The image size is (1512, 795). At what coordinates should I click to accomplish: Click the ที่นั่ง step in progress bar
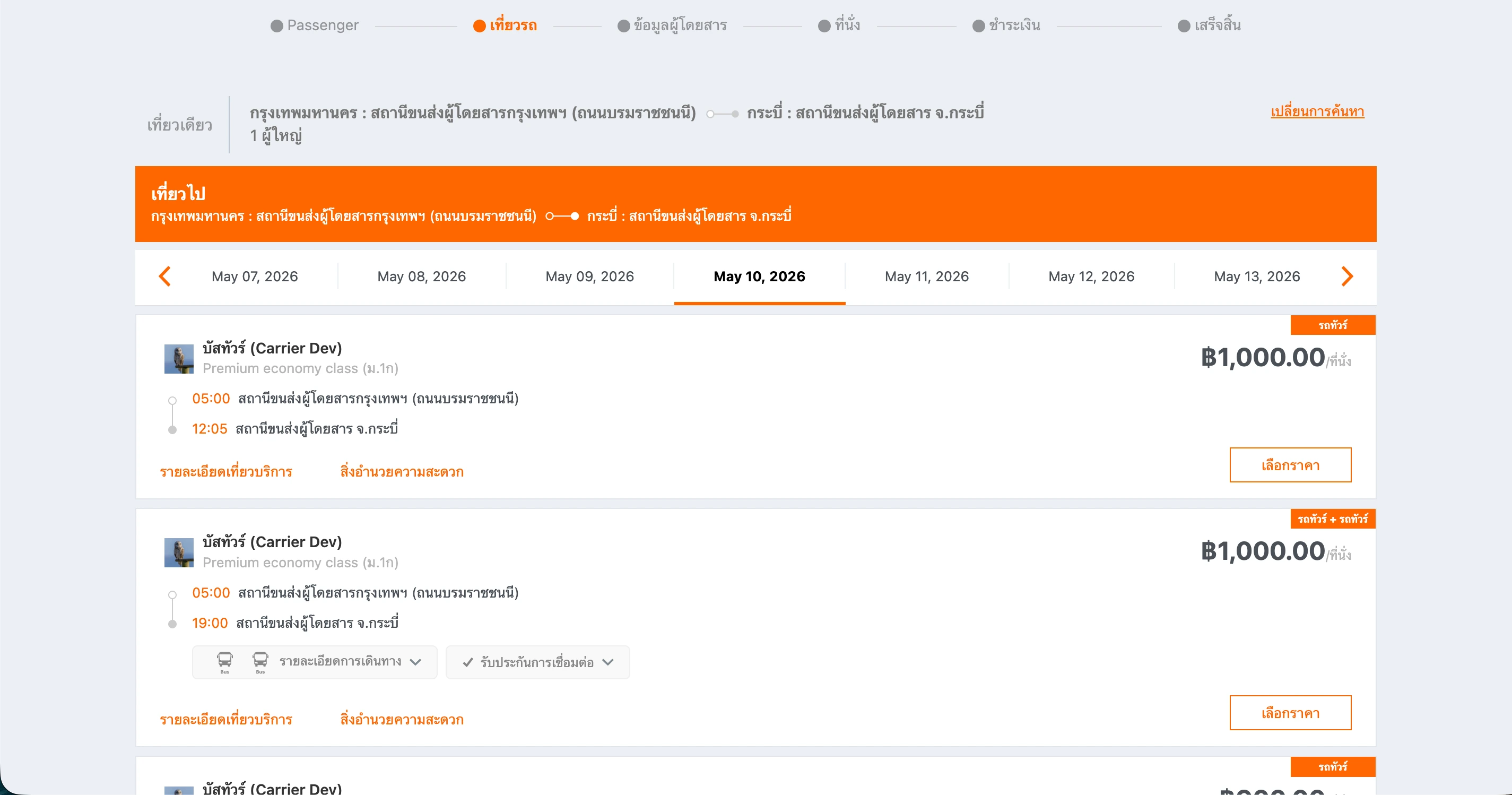pos(839,25)
